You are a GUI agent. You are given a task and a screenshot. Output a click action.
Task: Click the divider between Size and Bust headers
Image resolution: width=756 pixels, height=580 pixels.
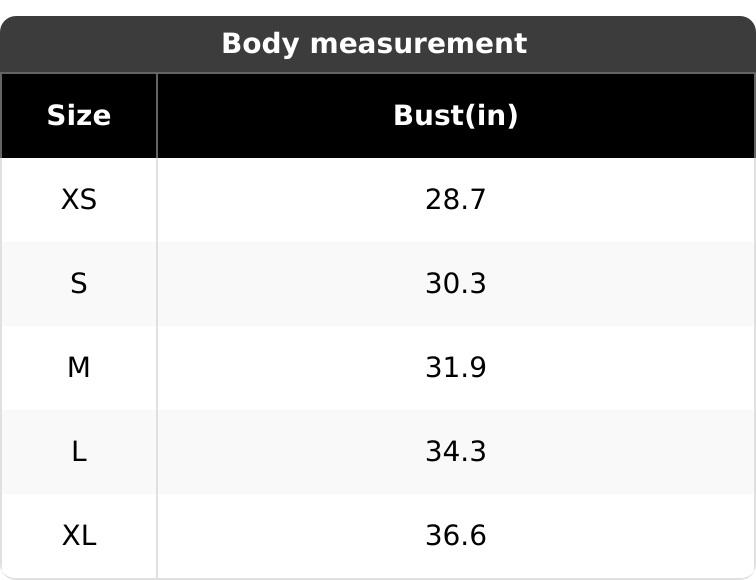(157, 116)
